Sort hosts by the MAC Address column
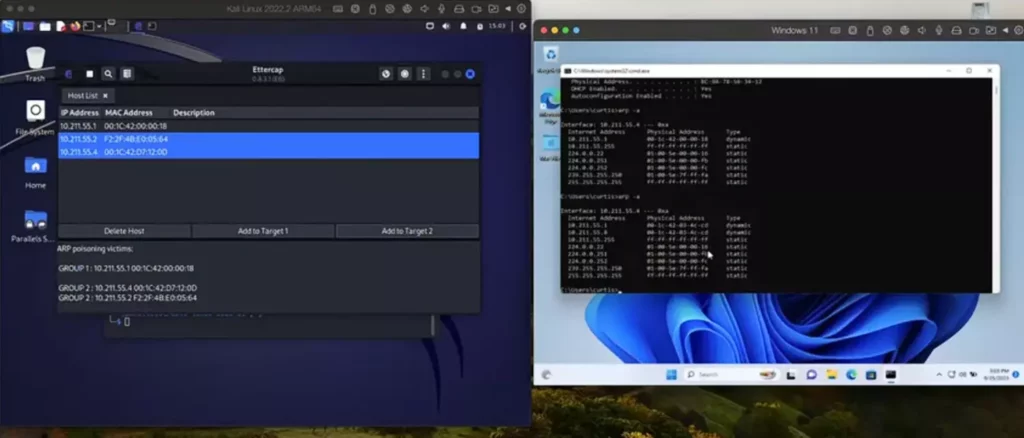 coord(127,113)
